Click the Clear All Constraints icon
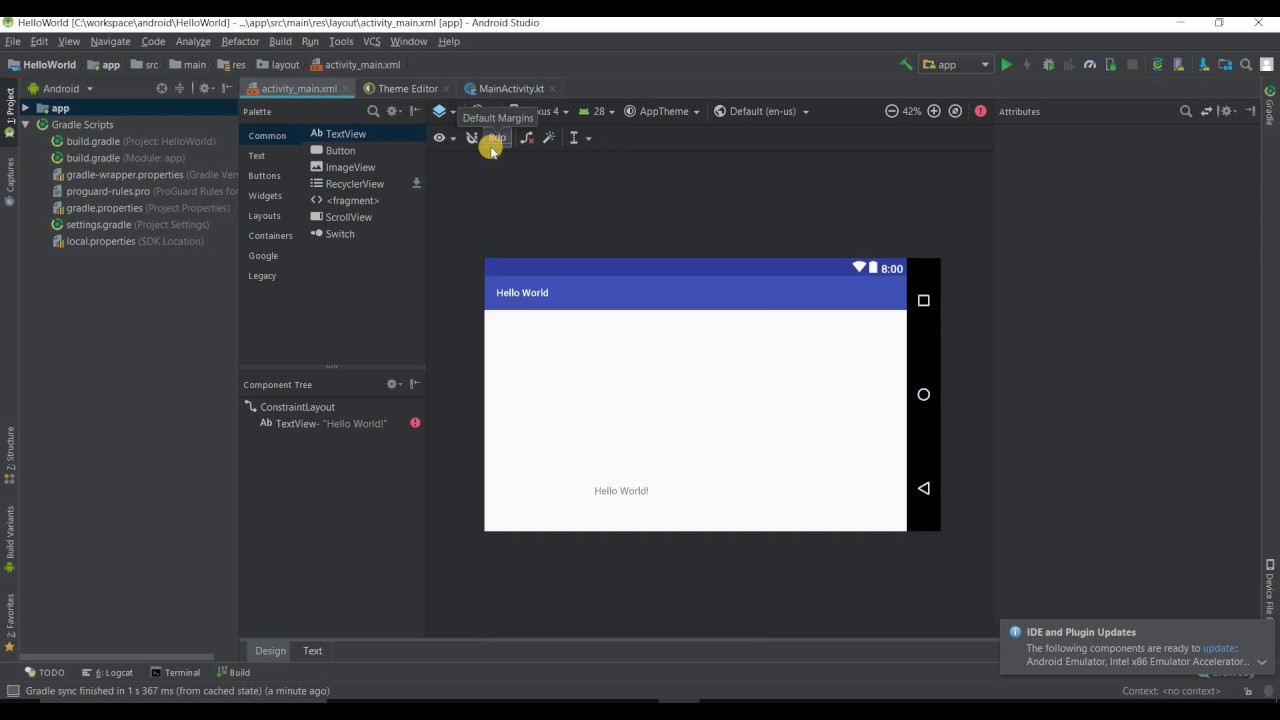Screen dimensions: 1280x720 [527, 138]
